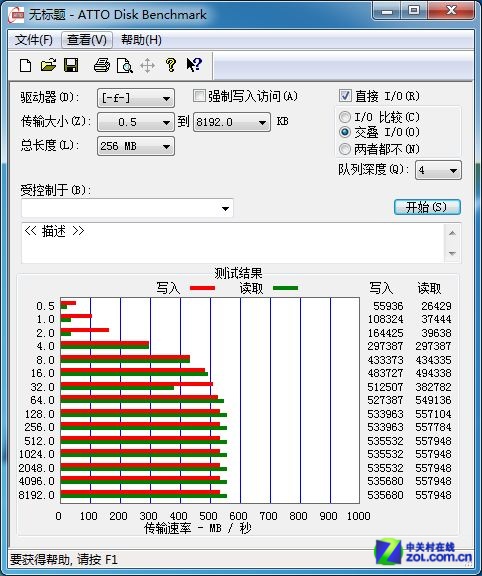Open the 文件(F) menu
Screen dimensions: 482x576
coord(33,40)
